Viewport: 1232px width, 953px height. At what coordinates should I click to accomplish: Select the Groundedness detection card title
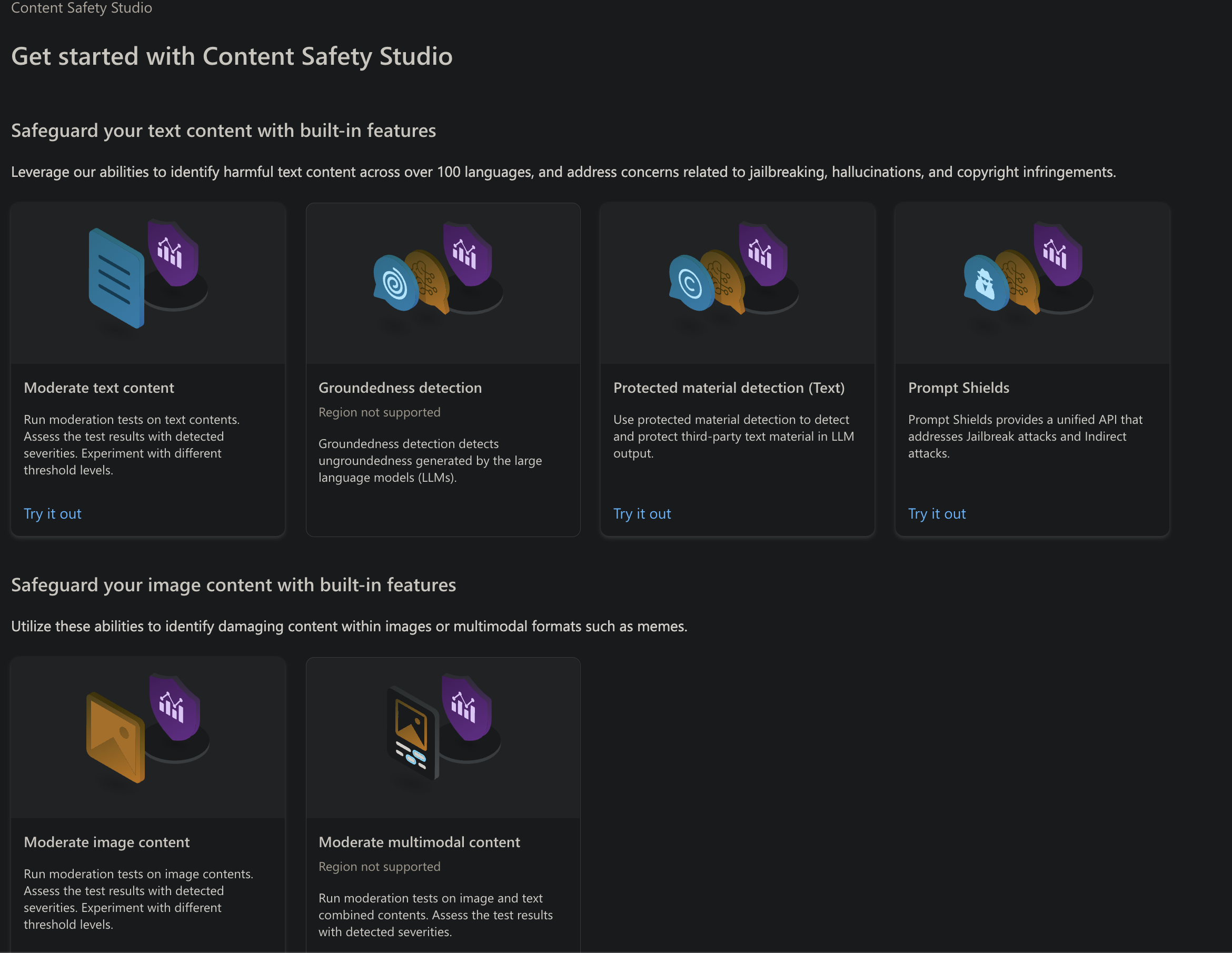point(400,388)
